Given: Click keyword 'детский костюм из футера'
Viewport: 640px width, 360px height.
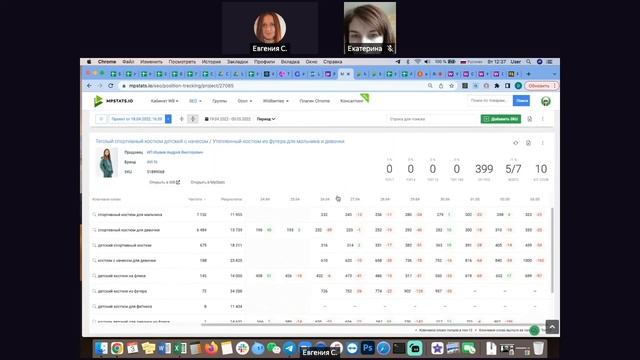Looking at the screenshot, I should pyautogui.click(x=122, y=291).
